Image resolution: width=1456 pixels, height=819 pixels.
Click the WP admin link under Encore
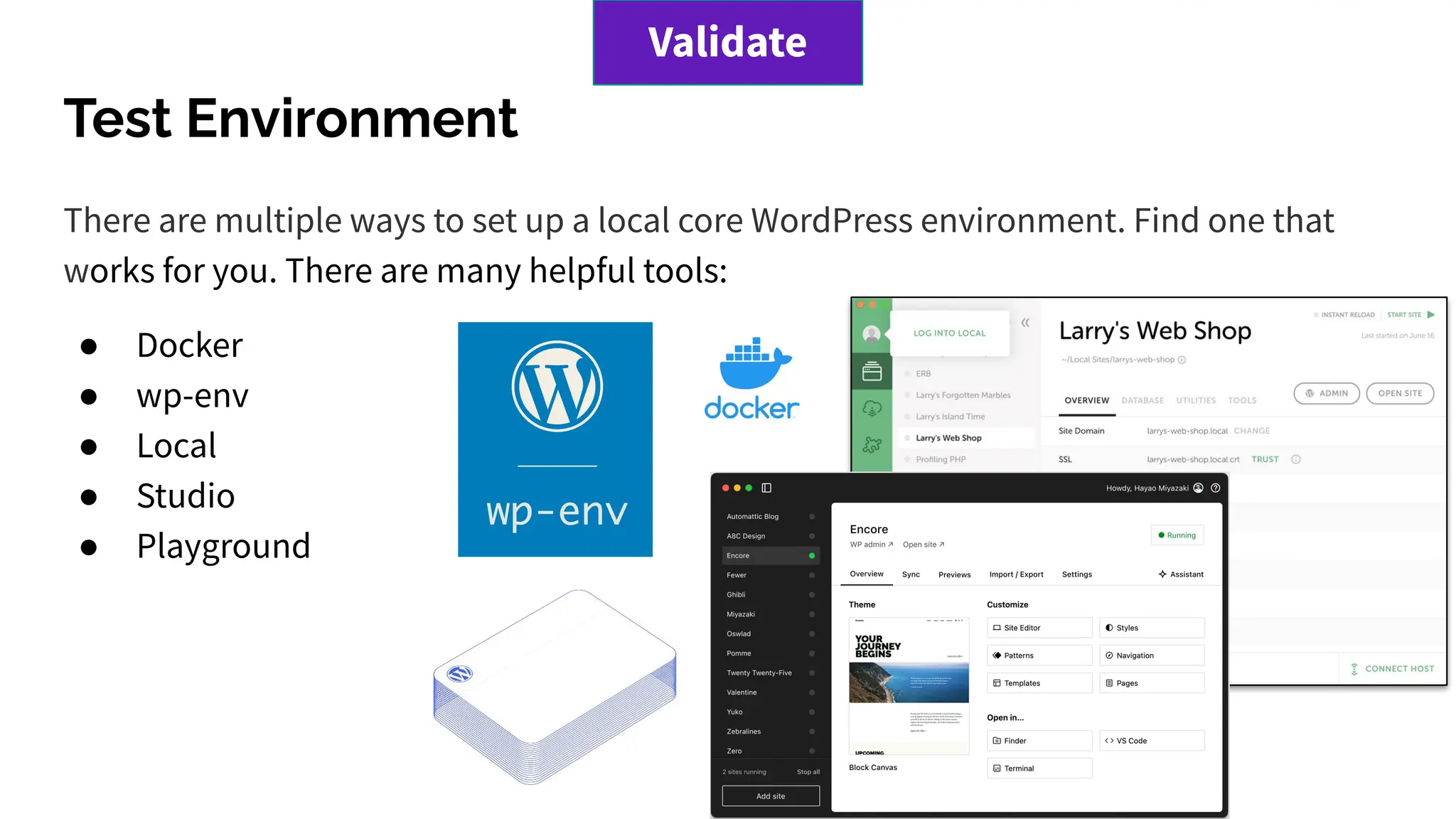[x=871, y=545]
